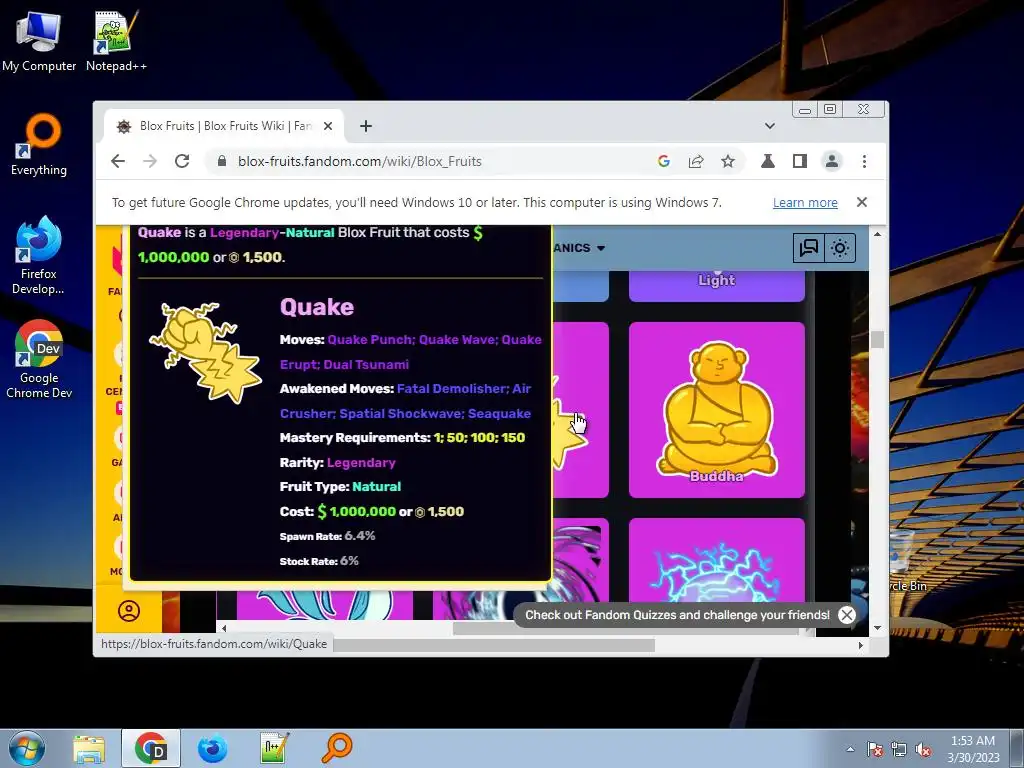
Task: Click the inner horizontal scroll left arrow
Action: pyautogui.click(x=224, y=628)
